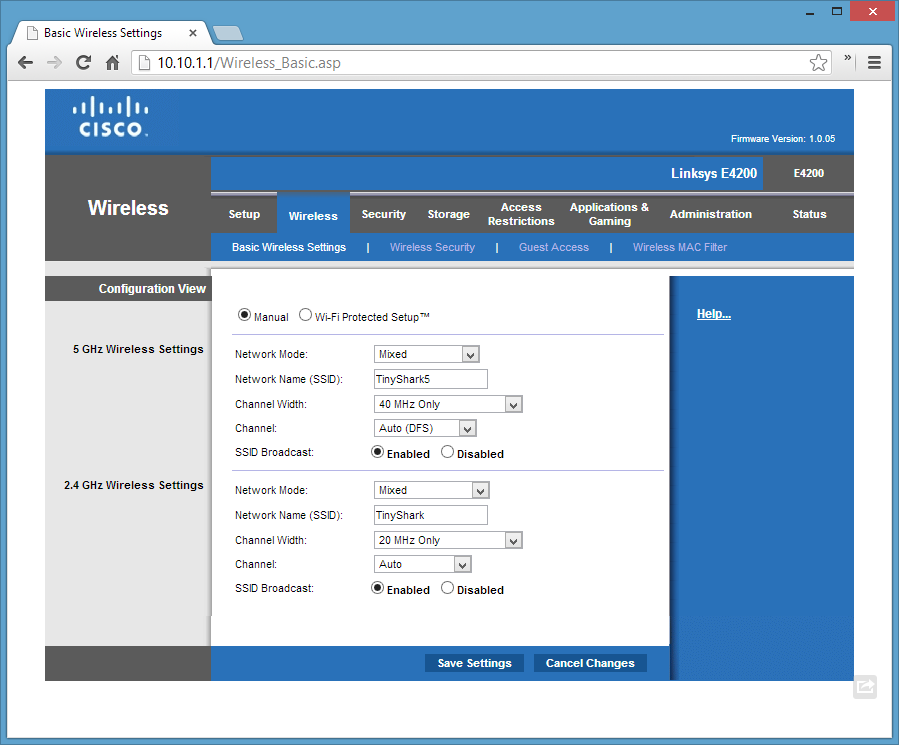Open the Wireless Security sub-tab
Screen dimensions: 899x745
[x=432, y=247]
